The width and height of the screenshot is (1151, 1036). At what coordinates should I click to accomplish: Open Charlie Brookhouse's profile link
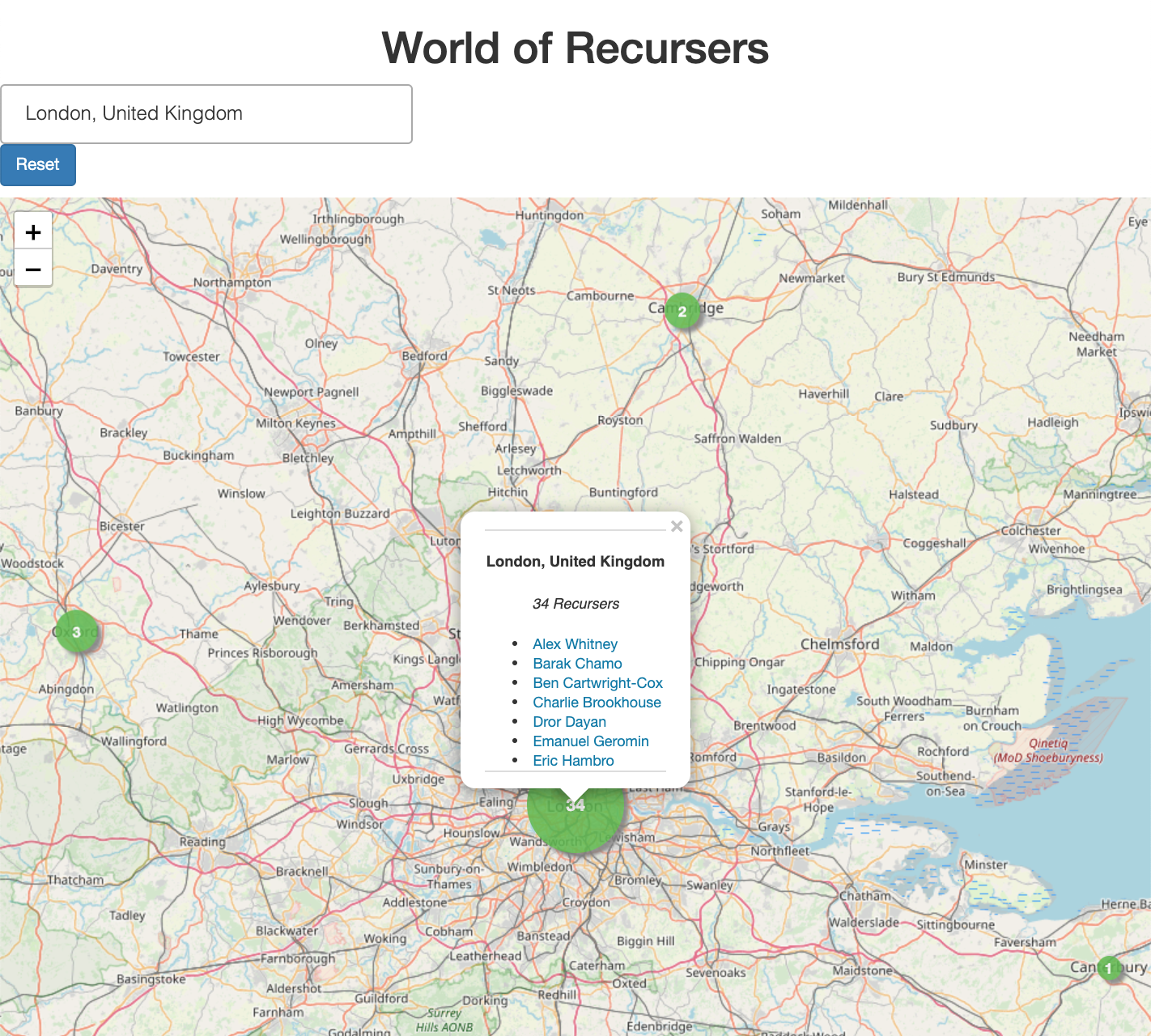(597, 703)
